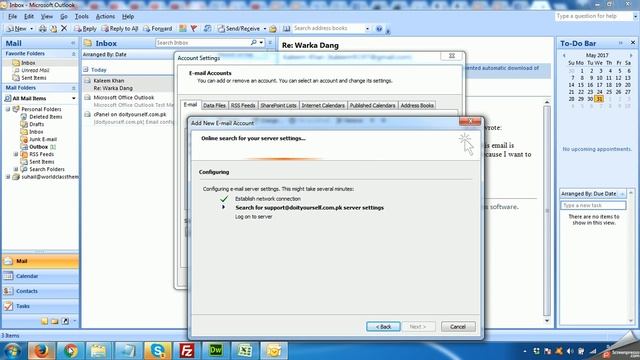The image size is (640, 360).
Task: Go to next month in To-Do Bar calendar
Action: tap(631, 55)
